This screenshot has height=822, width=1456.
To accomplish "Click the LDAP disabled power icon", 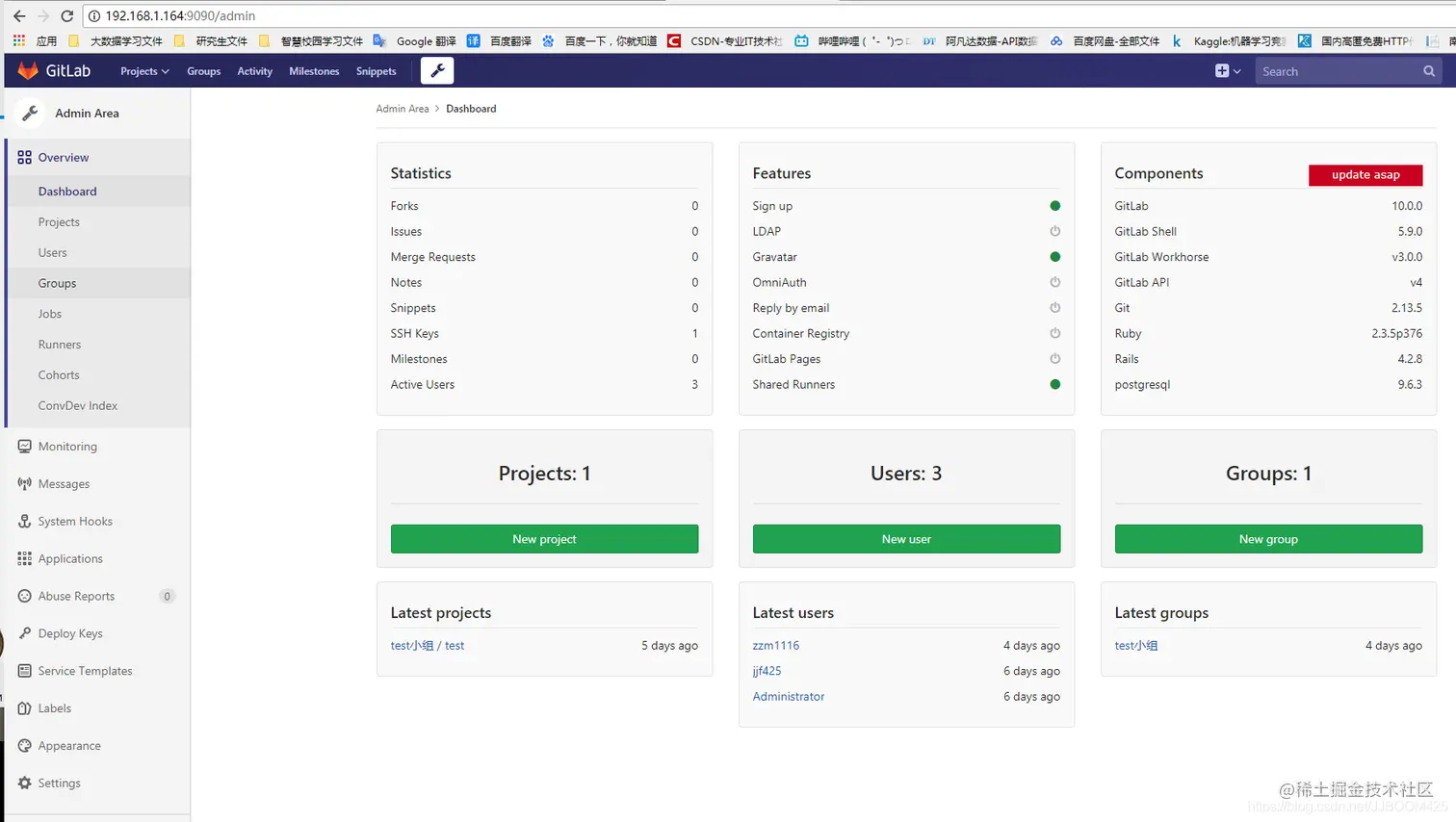I will click(x=1055, y=231).
